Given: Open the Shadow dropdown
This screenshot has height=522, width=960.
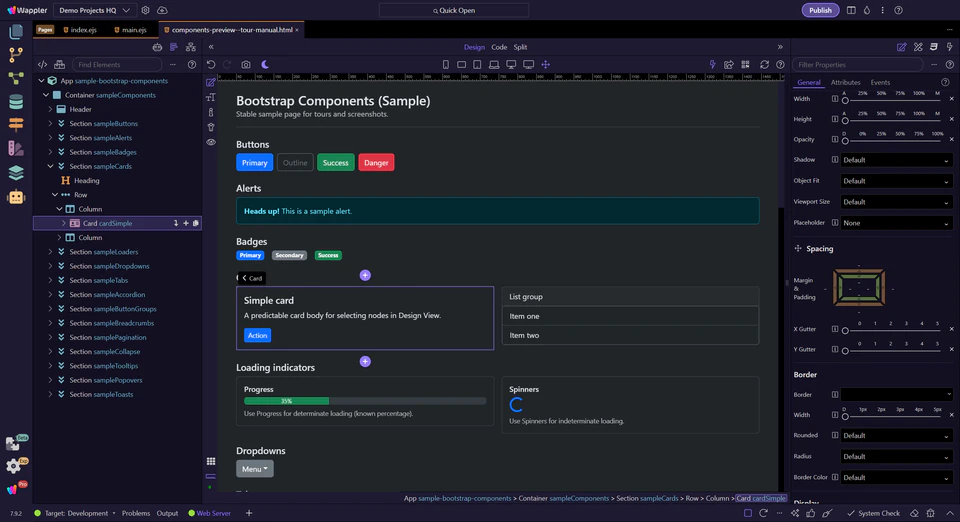Looking at the screenshot, I should 896,160.
